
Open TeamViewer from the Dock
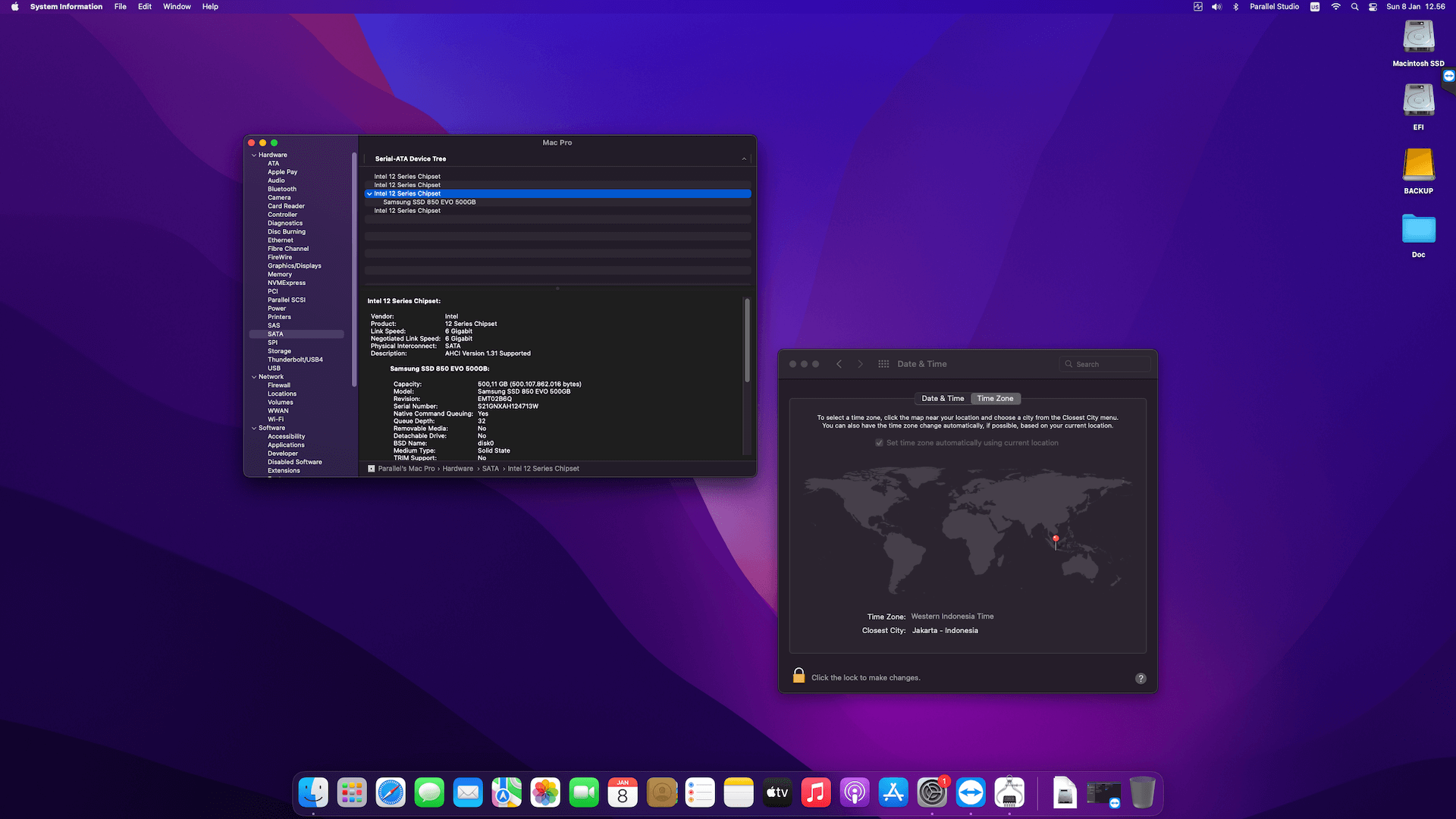point(971,792)
